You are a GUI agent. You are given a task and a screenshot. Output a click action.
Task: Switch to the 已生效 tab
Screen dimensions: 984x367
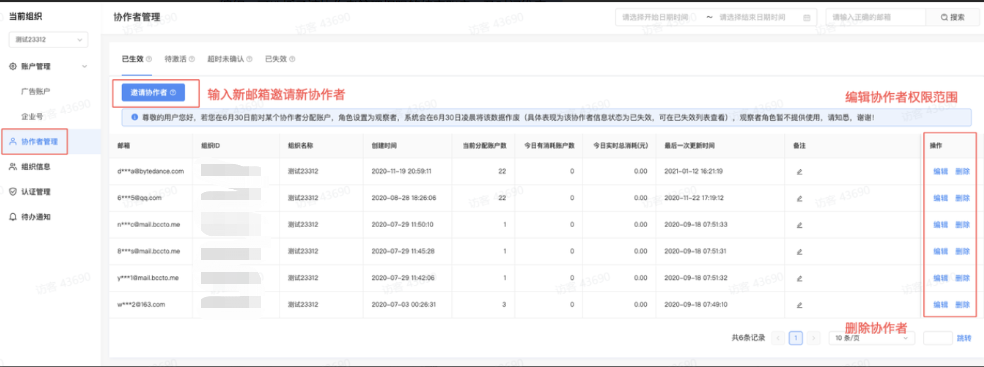132,59
